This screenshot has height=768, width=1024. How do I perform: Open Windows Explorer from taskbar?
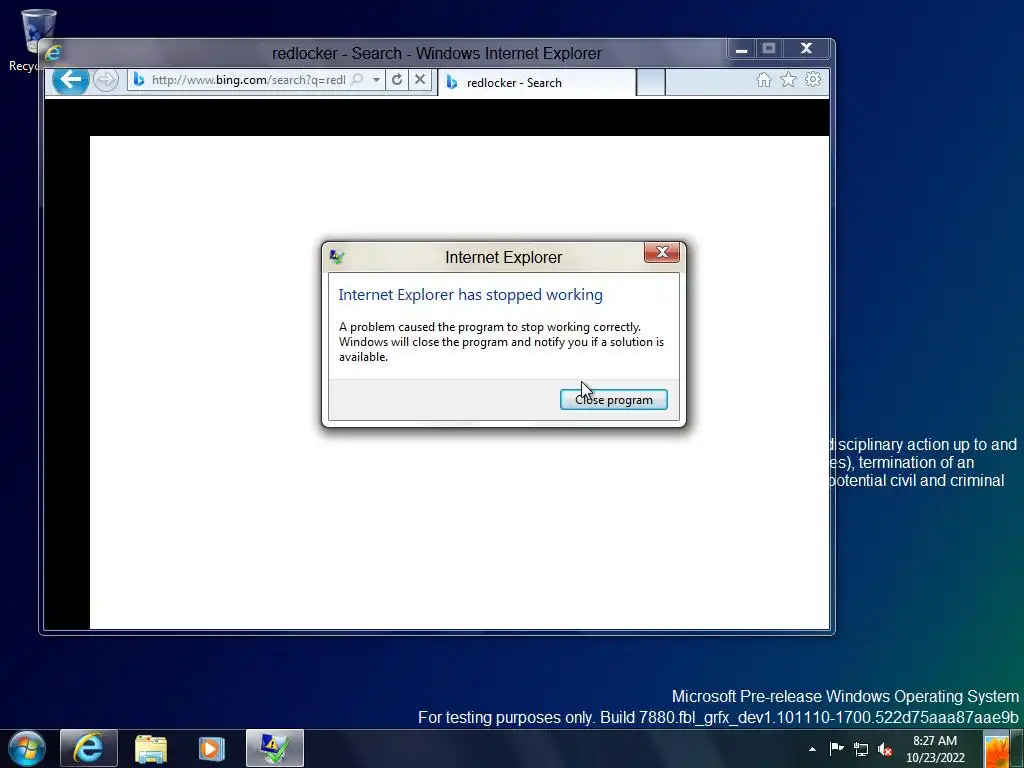point(151,748)
